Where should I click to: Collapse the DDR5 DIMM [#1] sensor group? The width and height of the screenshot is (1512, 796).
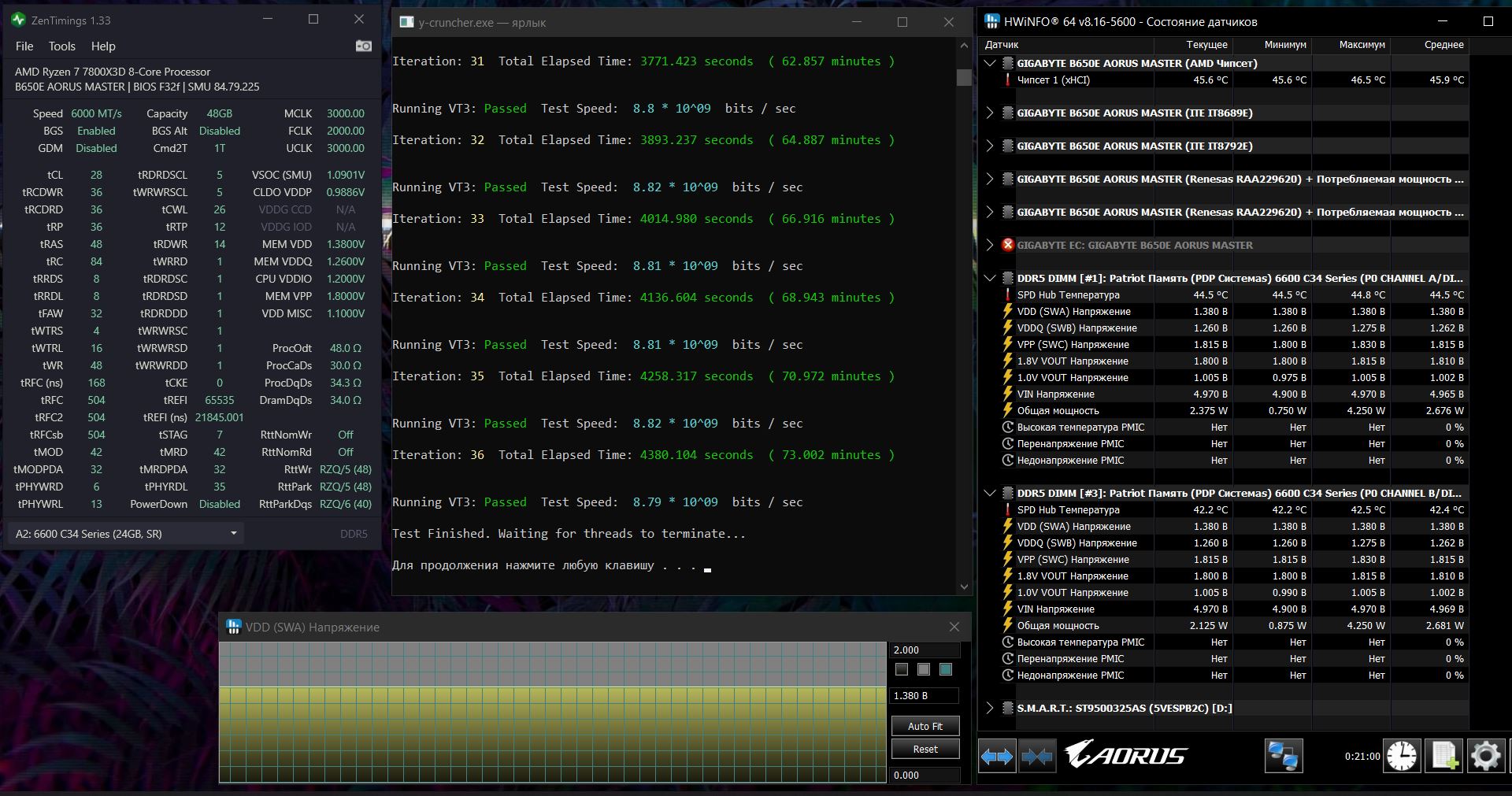point(990,278)
